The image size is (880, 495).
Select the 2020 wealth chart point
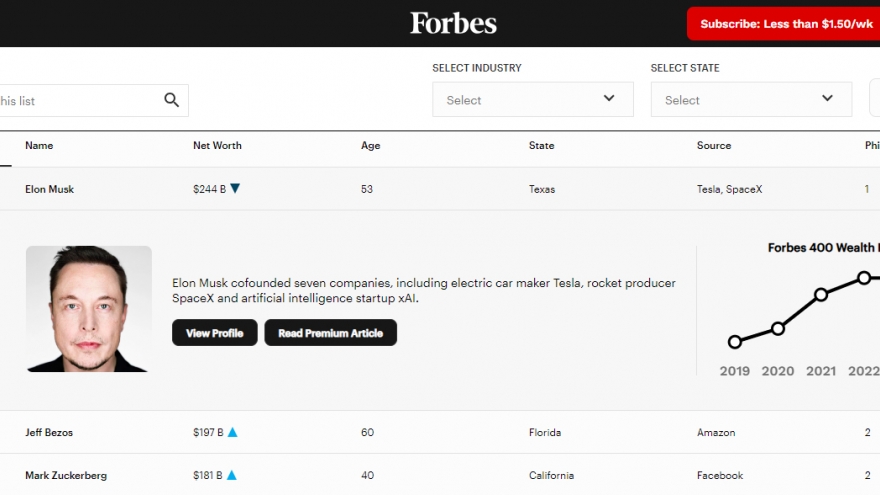(778, 329)
